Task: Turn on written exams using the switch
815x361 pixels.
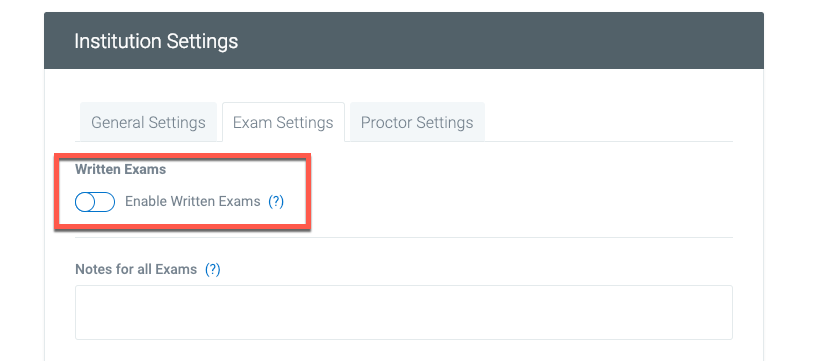Action: pos(95,202)
